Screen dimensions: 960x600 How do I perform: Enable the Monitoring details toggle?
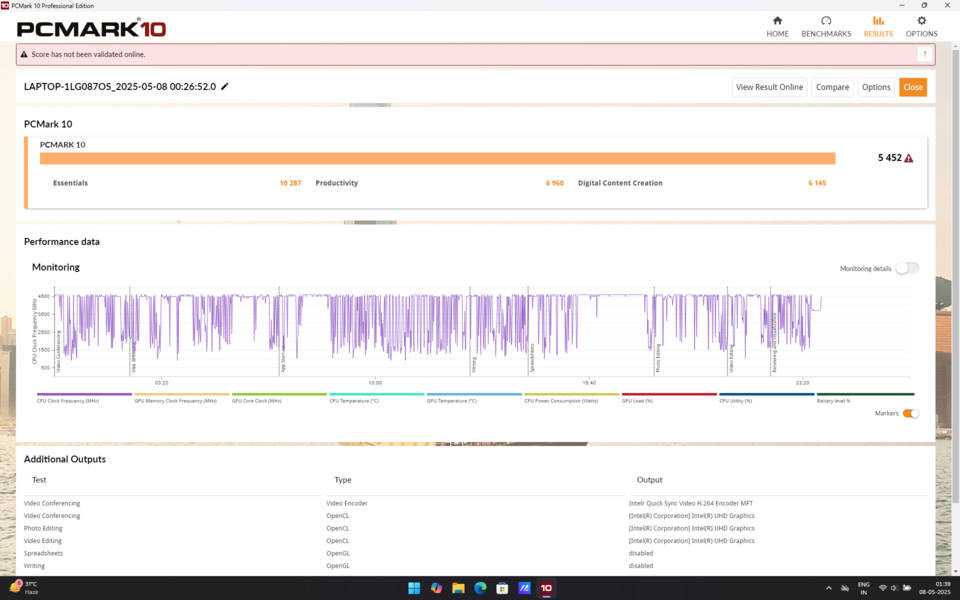point(907,268)
